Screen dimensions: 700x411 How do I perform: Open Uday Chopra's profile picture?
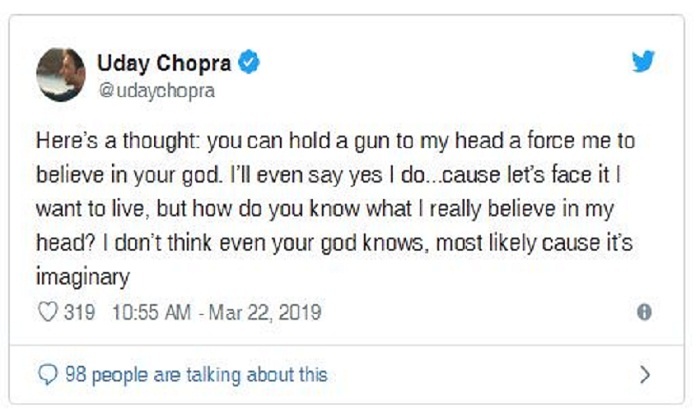pyautogui.click(x=61, y=73)
